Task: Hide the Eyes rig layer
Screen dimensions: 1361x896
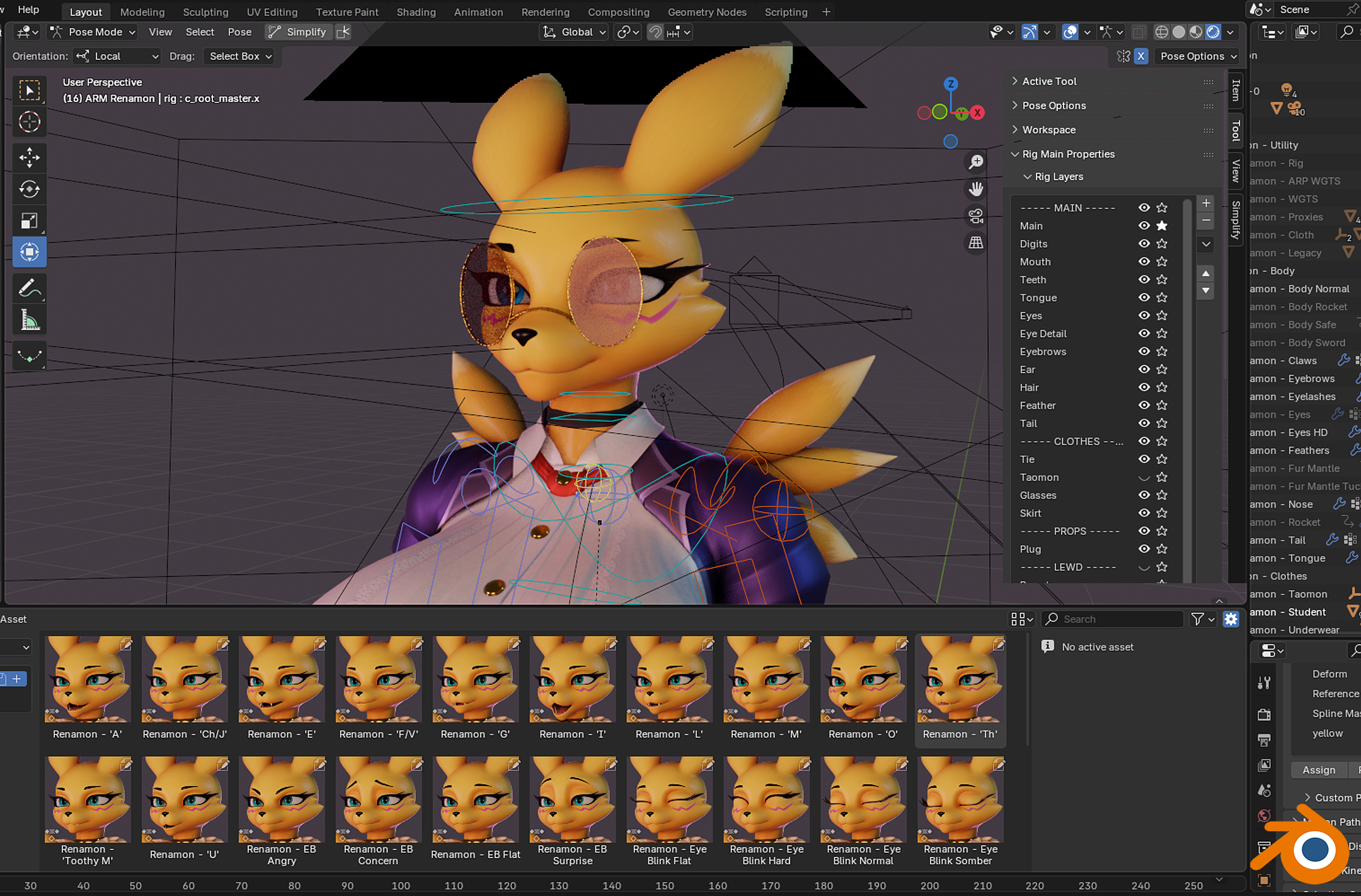Action: 1144,316
